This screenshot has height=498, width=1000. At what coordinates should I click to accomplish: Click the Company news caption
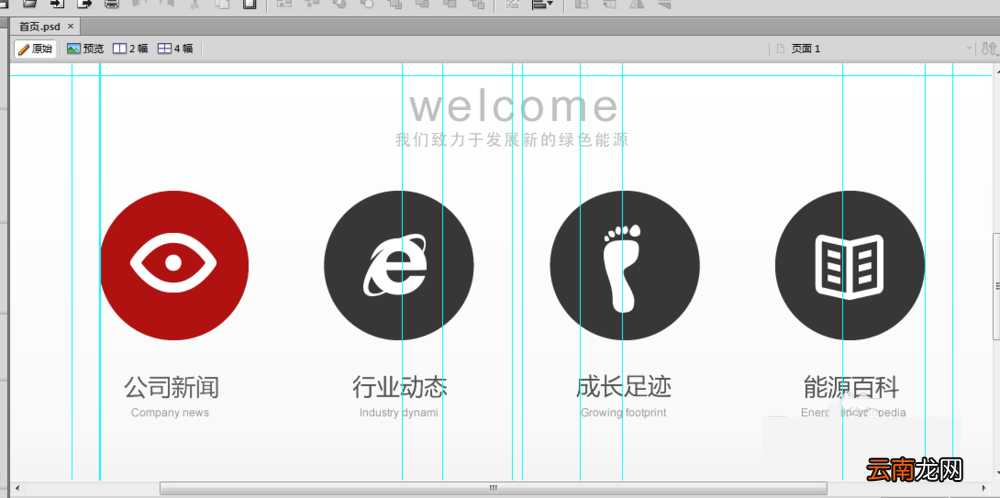pyautogui.click(x=170, y=413)
